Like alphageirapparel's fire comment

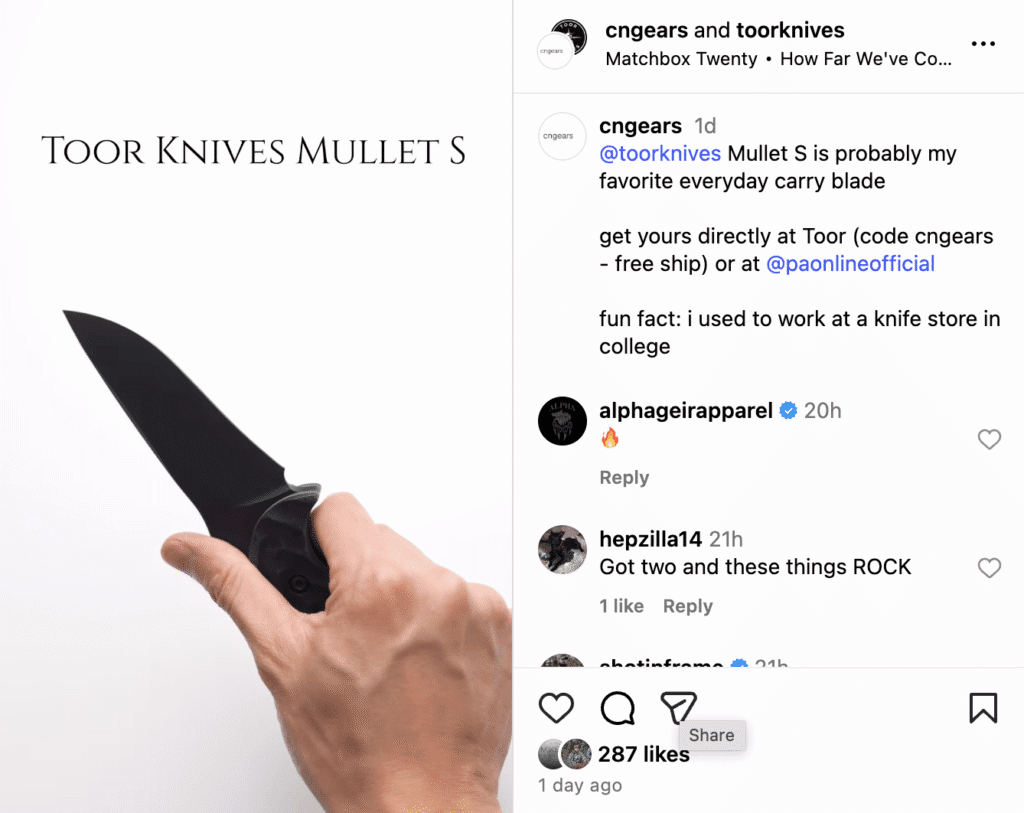pyautogui.click(x=989, y=439)
